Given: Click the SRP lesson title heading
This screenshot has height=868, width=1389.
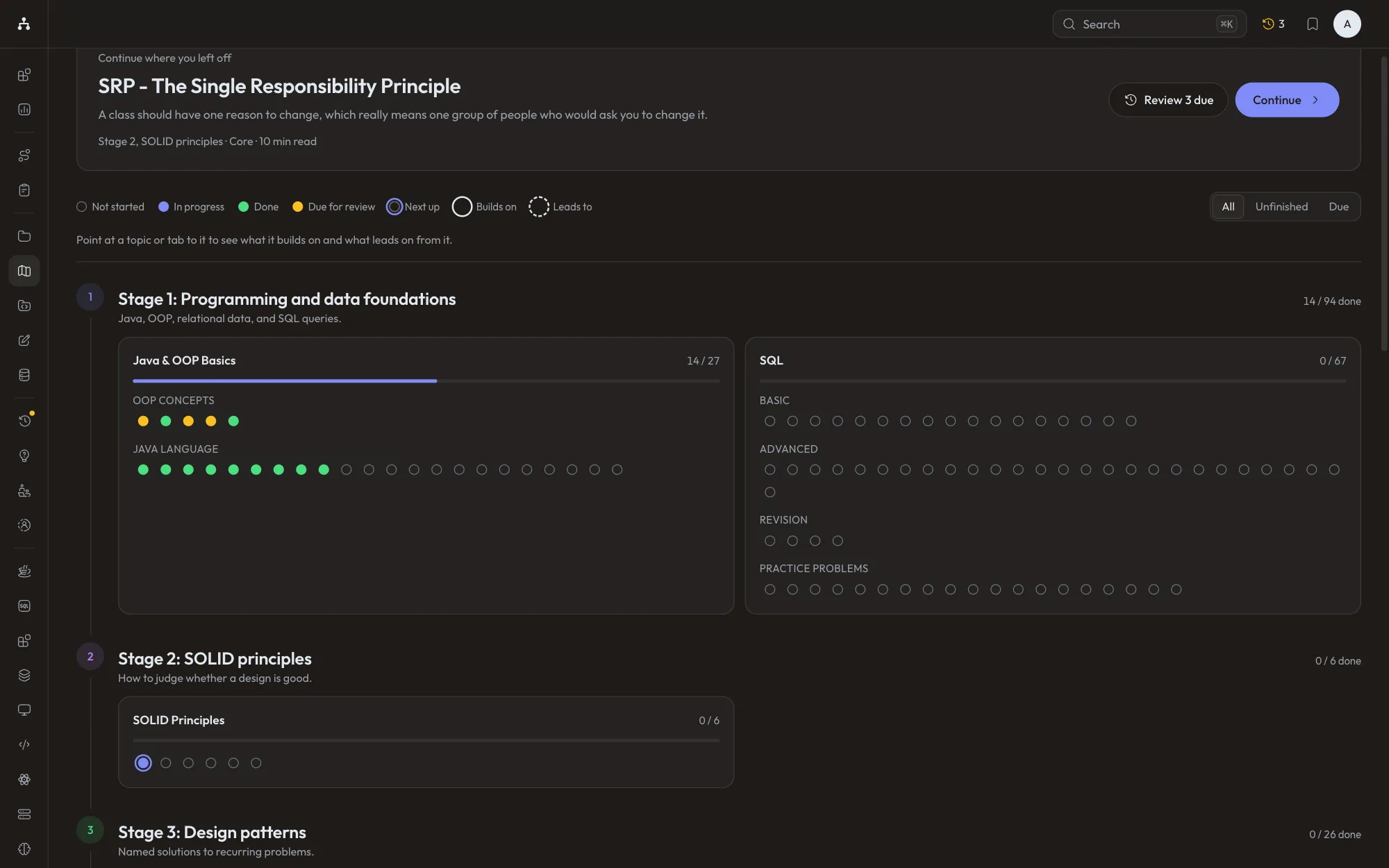Looking at the screenshot, I should tap(279, 86).
